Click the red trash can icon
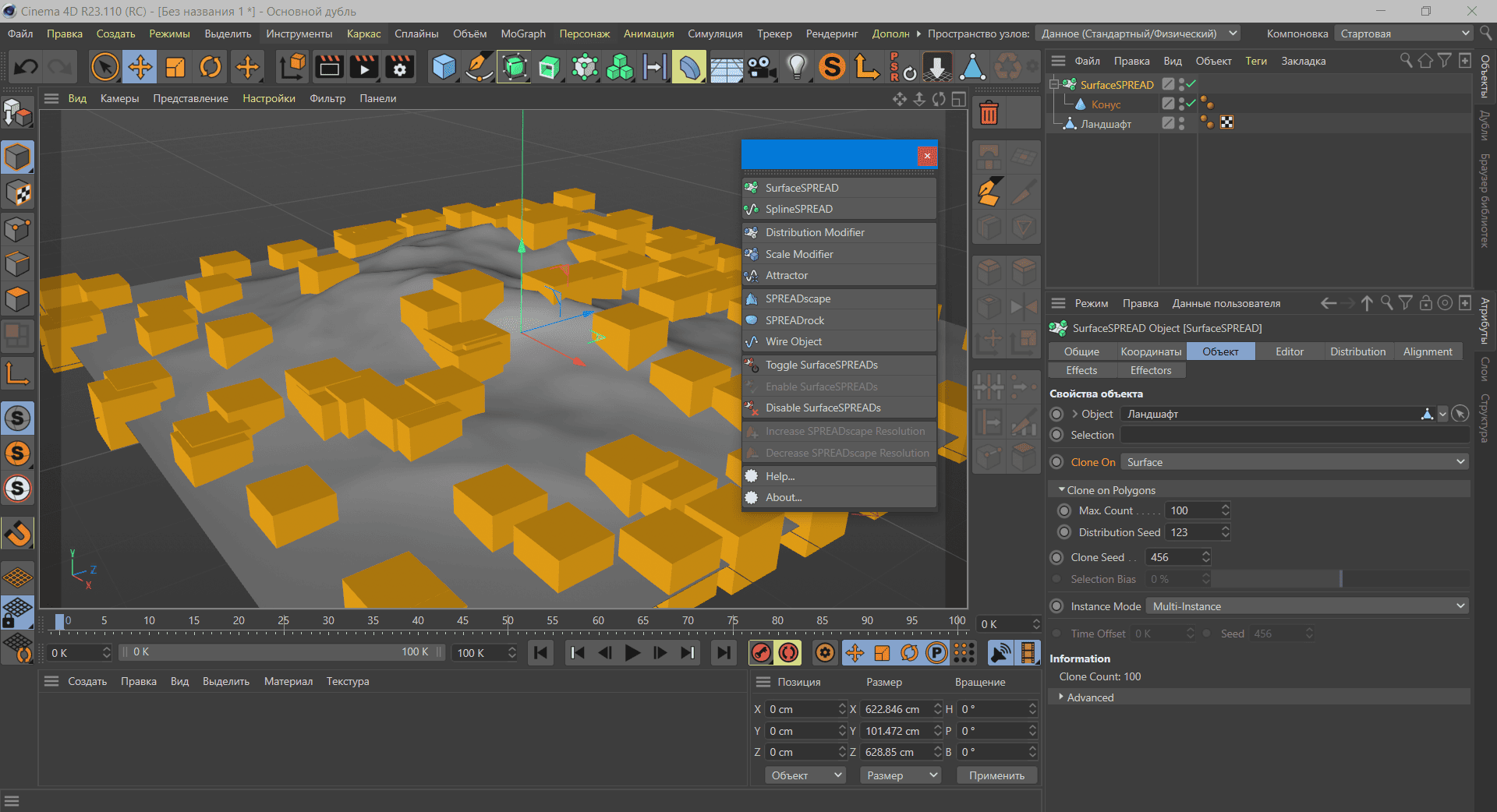Screen dimensions: 1497x812 (x=989, y=114)
